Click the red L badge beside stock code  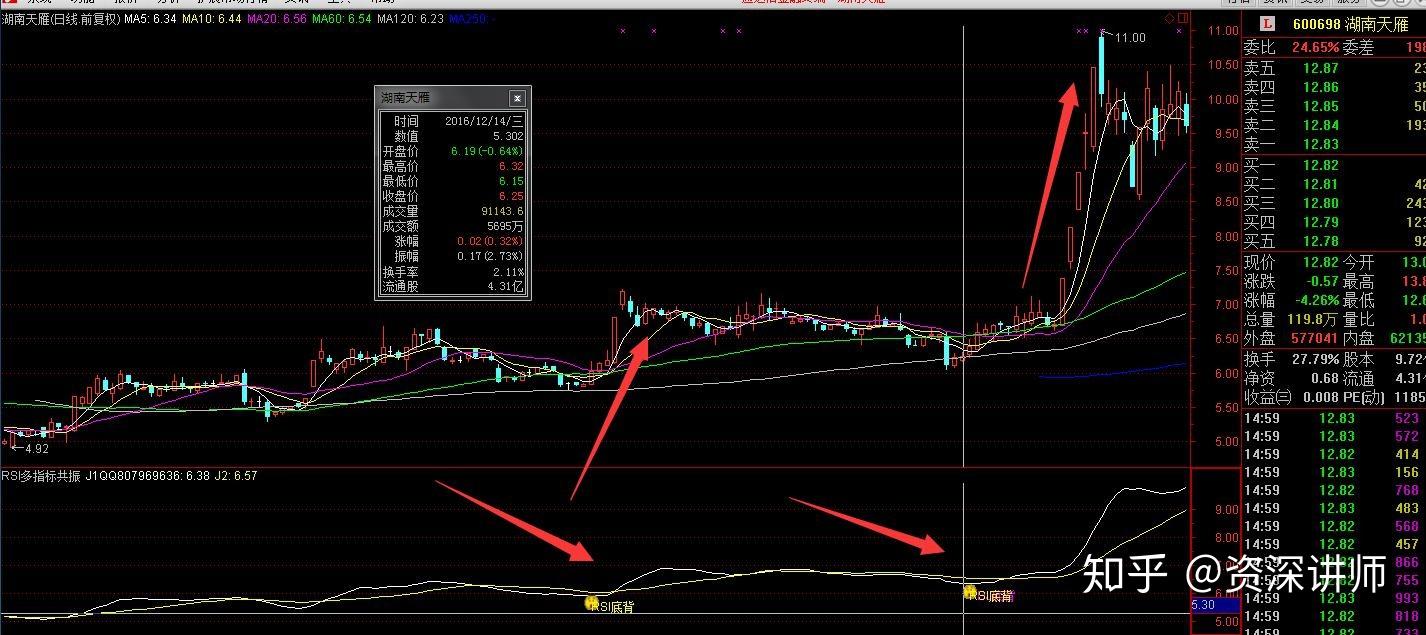click(1267, 24)
